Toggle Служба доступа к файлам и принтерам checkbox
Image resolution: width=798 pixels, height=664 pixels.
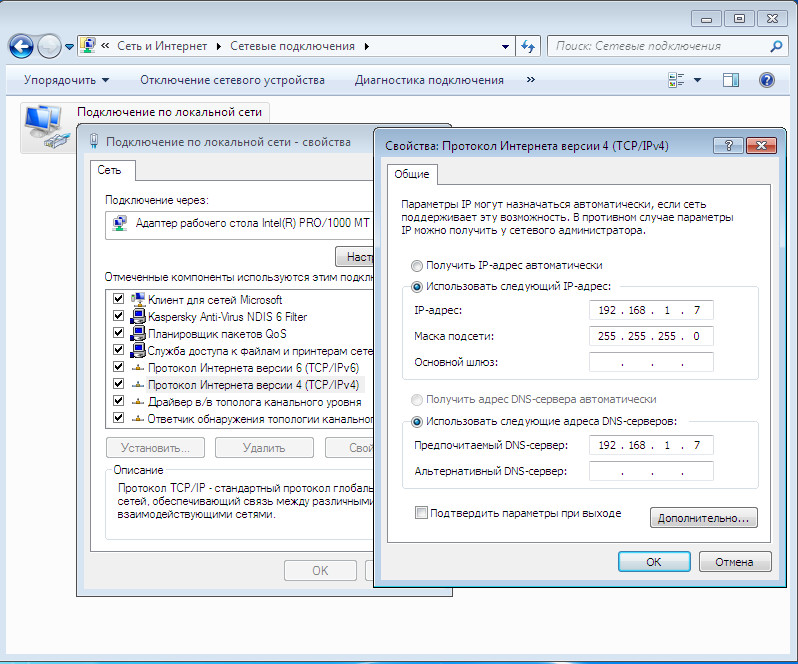[118, 350]
